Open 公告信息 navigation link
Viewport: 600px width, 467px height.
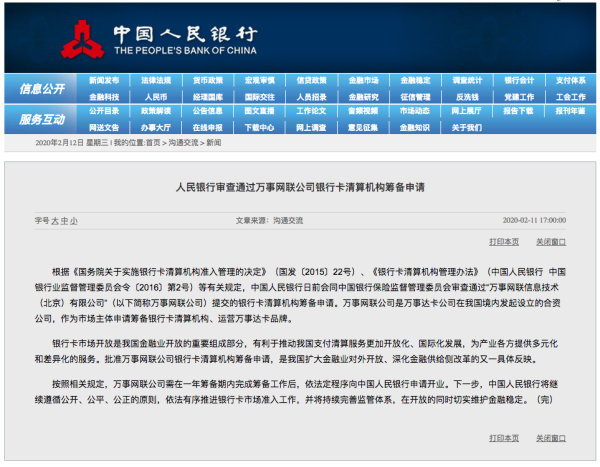[x=208, y=111]
